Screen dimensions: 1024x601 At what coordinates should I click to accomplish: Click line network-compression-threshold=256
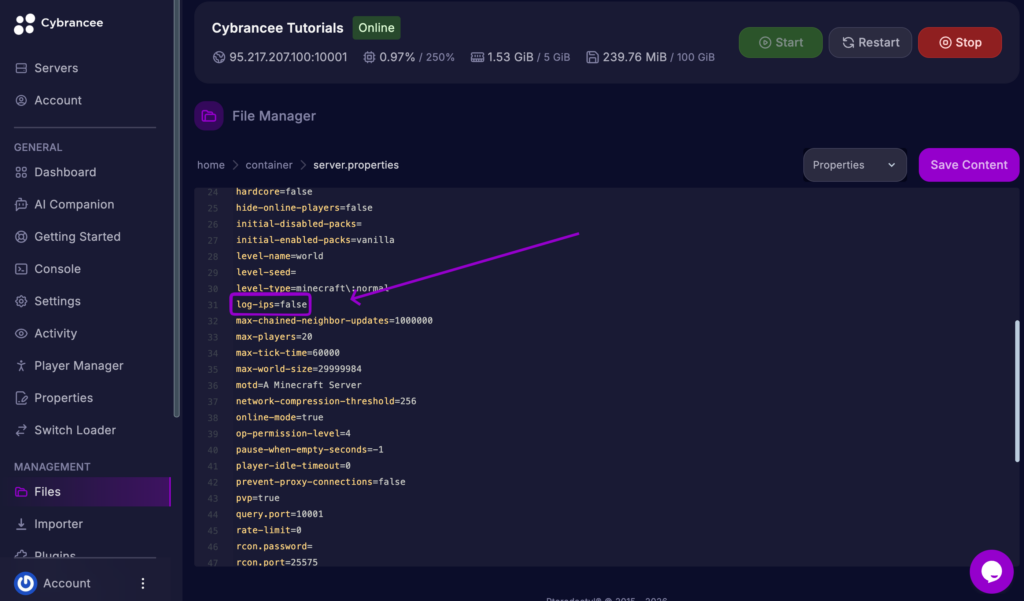pyautogui.click(x=326, y=401)
